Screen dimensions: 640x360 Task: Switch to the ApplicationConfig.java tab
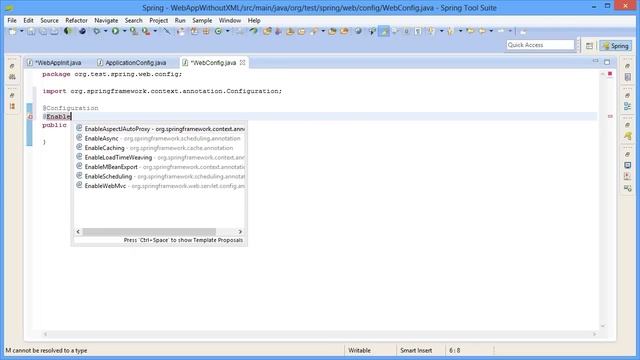pos(132,63)
